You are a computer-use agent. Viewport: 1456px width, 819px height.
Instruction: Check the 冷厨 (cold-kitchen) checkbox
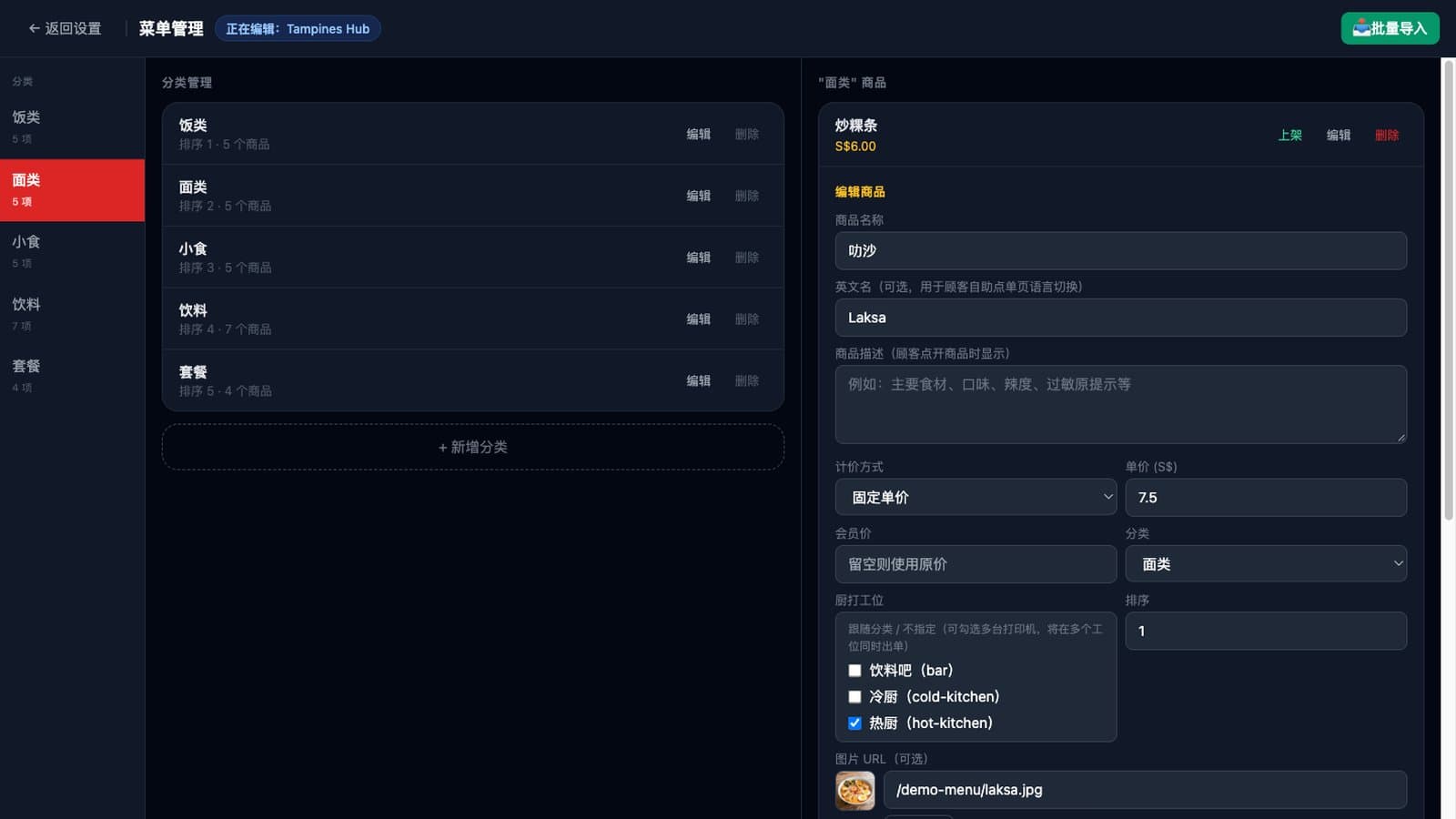[854, 697]
